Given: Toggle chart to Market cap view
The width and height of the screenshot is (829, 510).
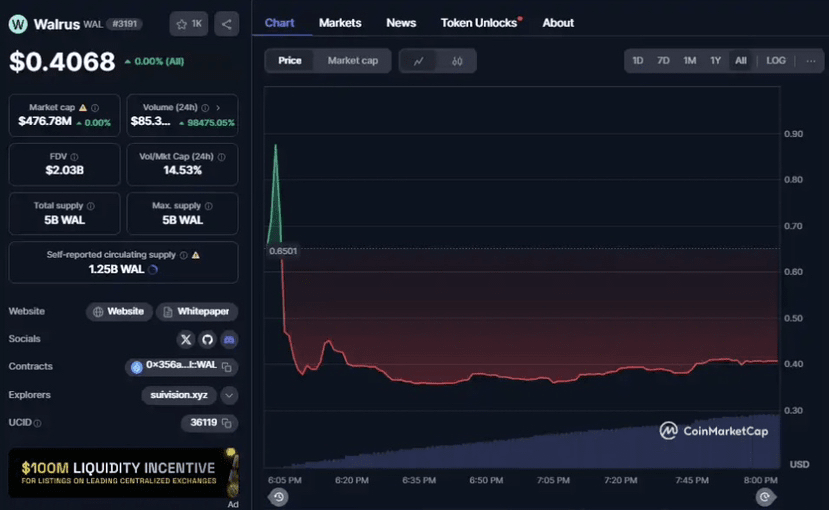Looking at the screenshot, I should point(352,61).
